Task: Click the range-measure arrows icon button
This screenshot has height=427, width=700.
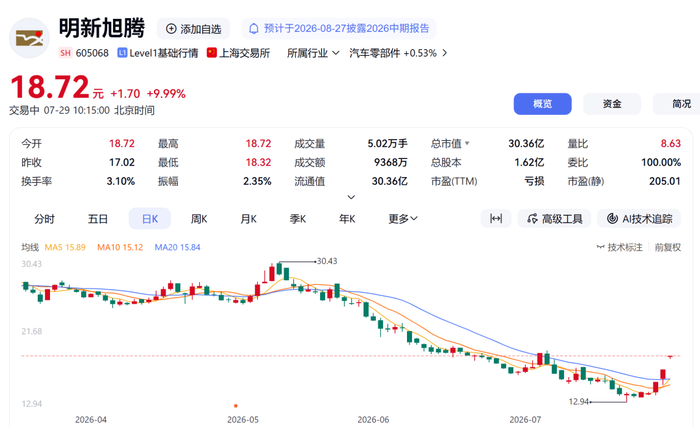Action: click(x=496, y=218)
